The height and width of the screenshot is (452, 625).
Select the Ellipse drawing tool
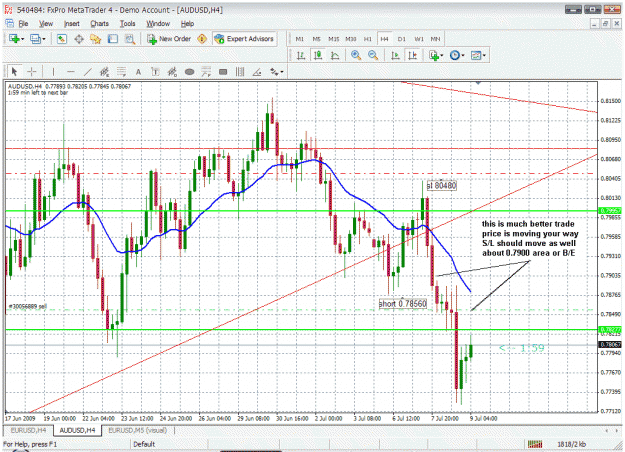click(189, 72)
